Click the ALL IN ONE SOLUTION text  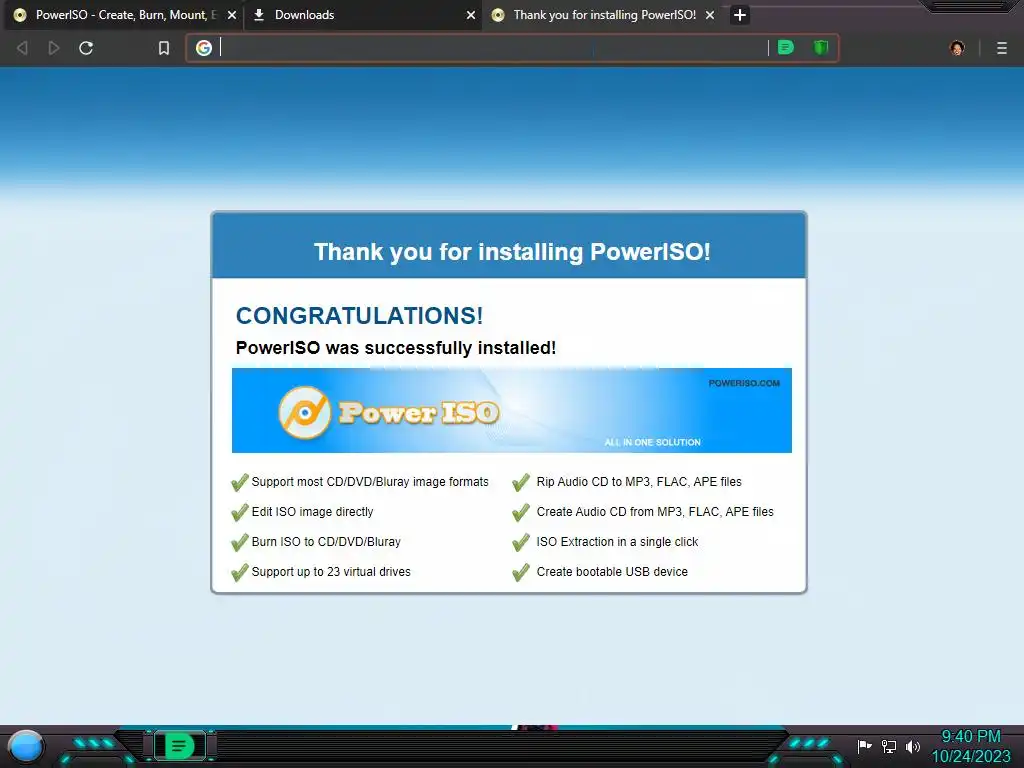tap(652, 442)
